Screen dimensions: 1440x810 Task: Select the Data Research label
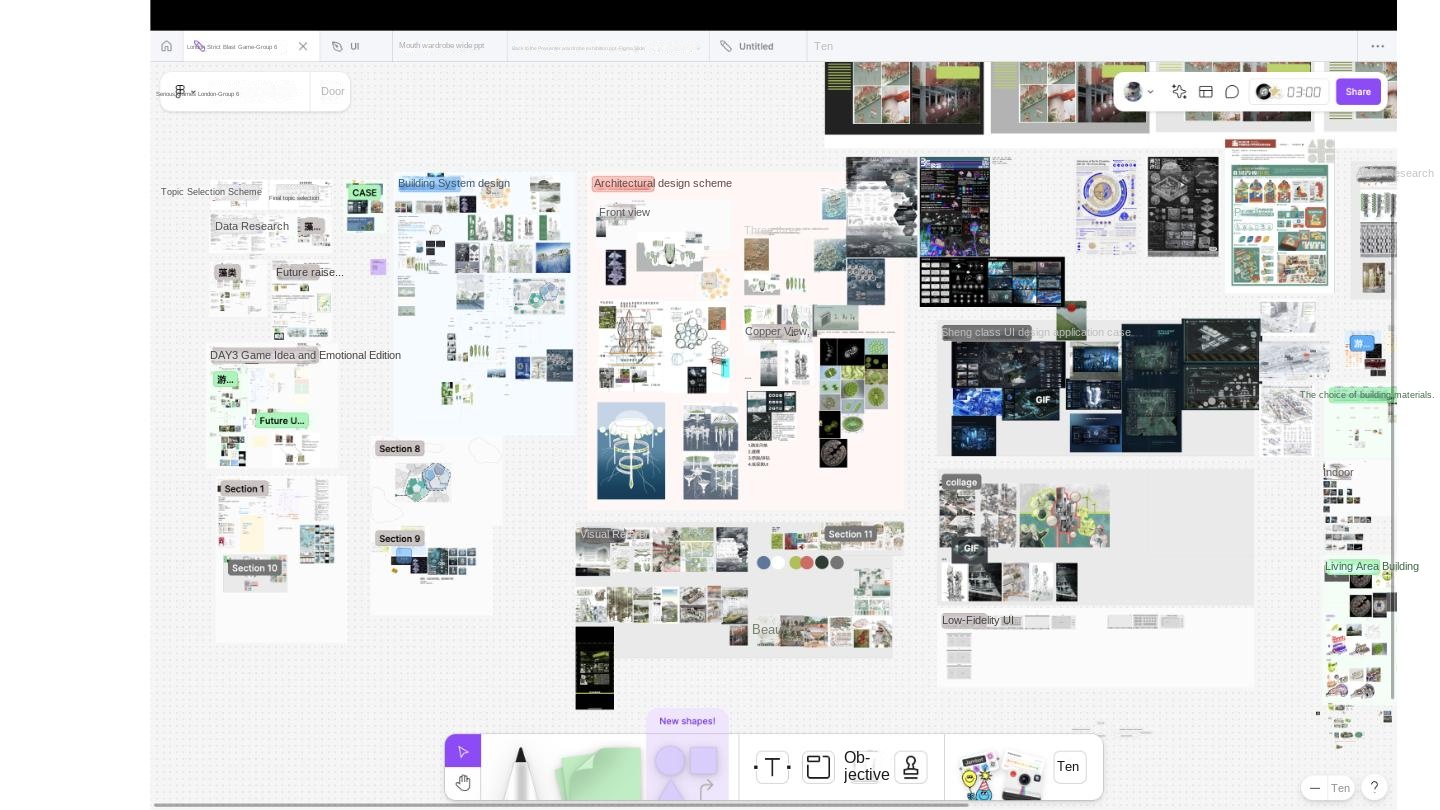252,226
